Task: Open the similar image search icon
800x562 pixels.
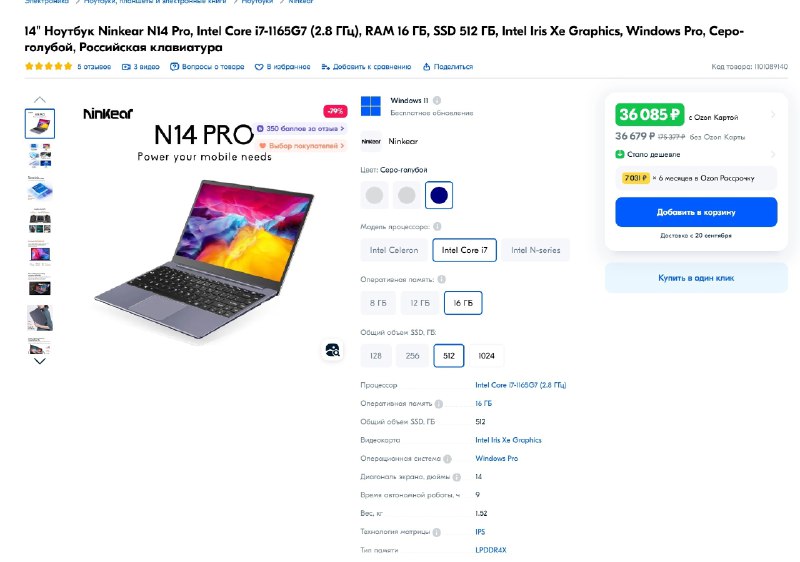Action: click(x=332, y=350)
